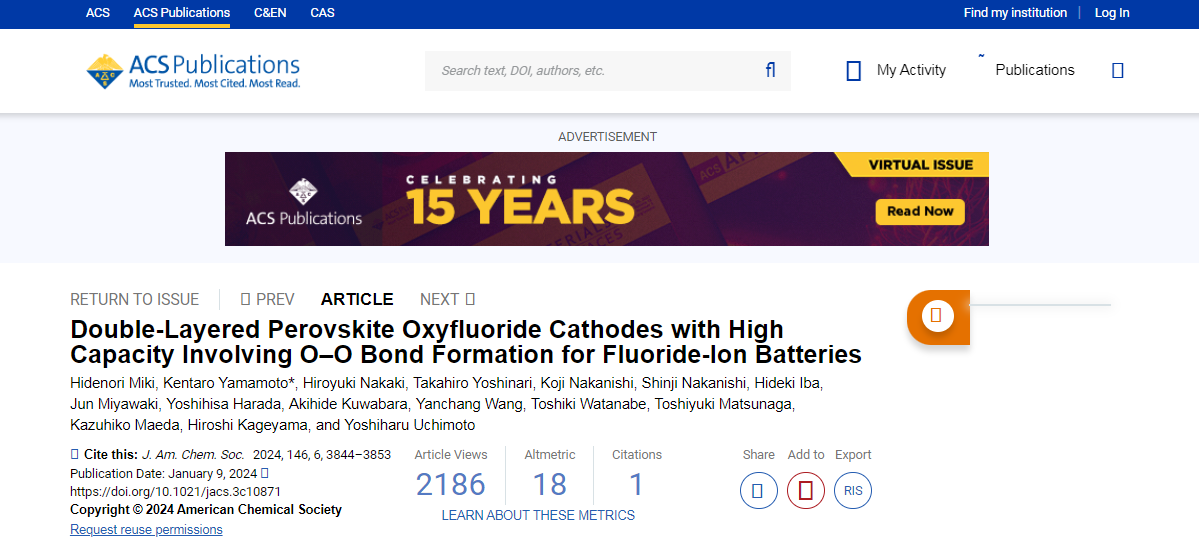Viewport: 1199px width, 550px height.
Task: Open Find my institution link
Action: pyautogui.click(x=1015, y=13)
